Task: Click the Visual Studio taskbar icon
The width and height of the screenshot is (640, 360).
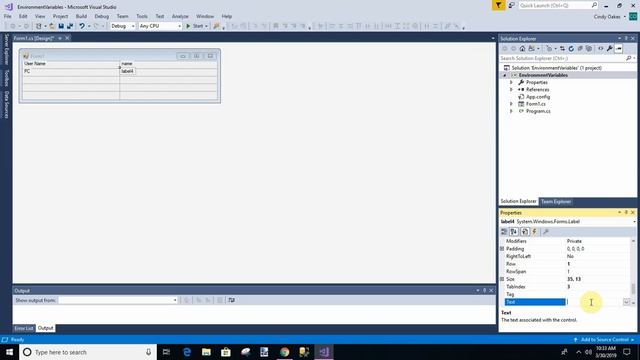Action: [x=324, y=352]
